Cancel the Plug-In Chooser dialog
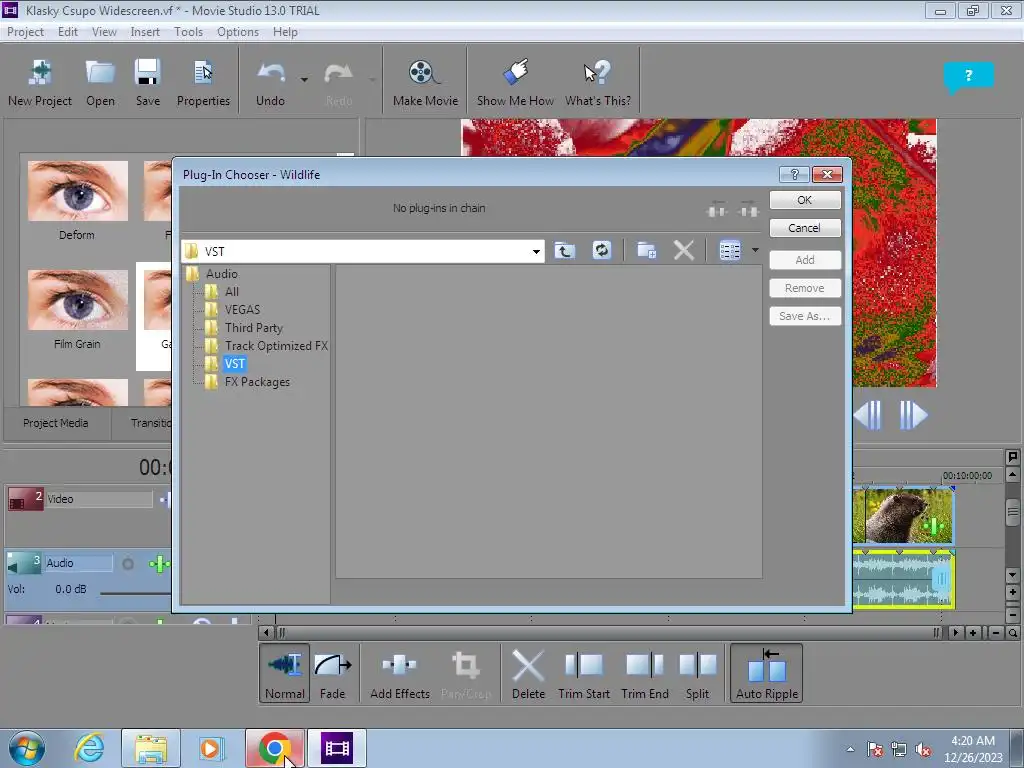The height and width of the screenshot is (768, 1024). coord(805,228)
